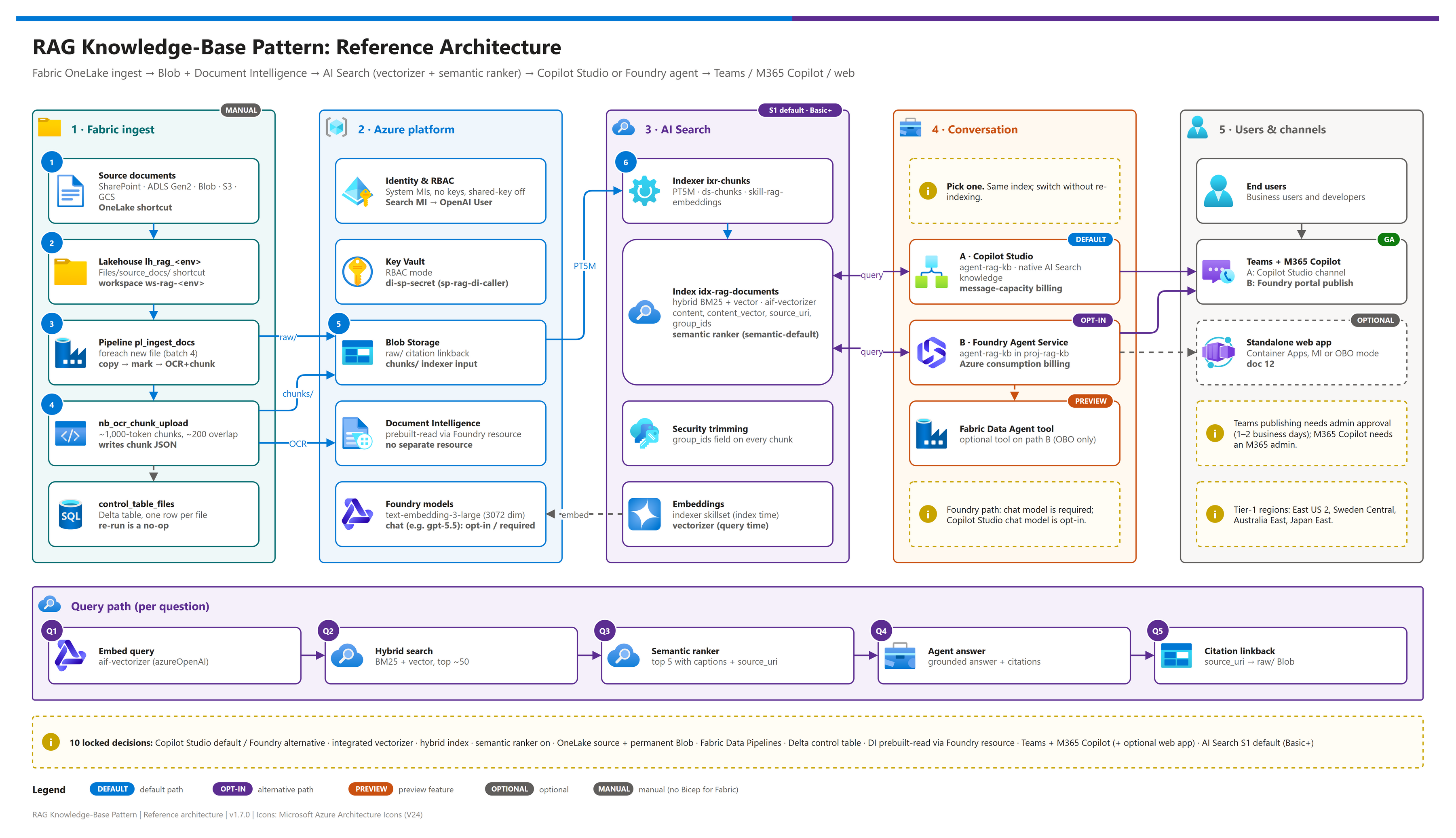Click the End users person icon
1456x838 pixels.
coord(1218,192)
